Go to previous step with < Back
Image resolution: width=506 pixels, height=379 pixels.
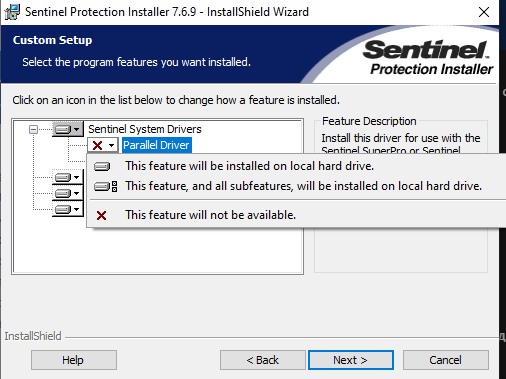263,360
